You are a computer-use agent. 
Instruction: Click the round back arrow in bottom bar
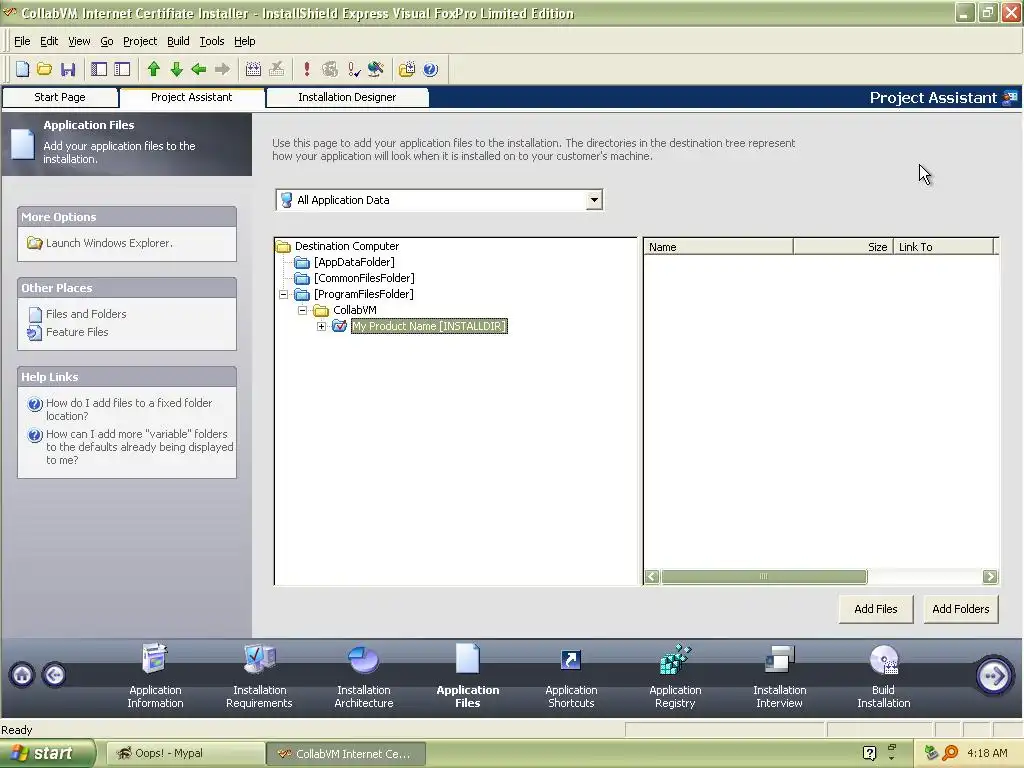(x=54, y=675)
